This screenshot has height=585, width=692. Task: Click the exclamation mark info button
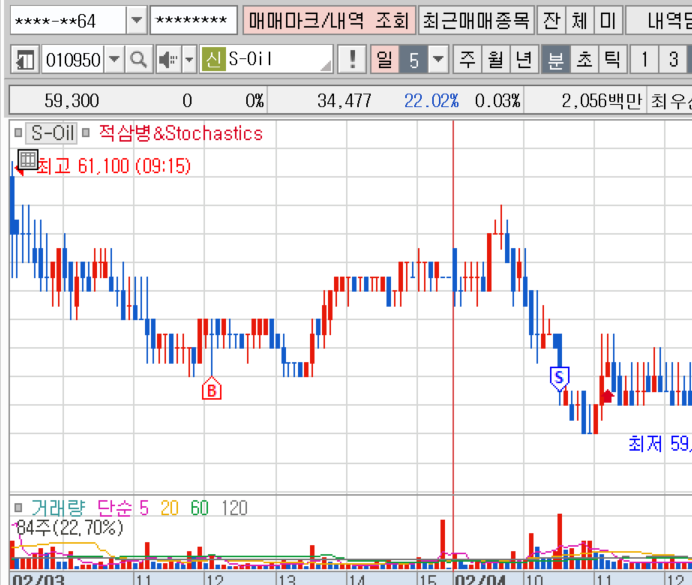tap(351, 60)
